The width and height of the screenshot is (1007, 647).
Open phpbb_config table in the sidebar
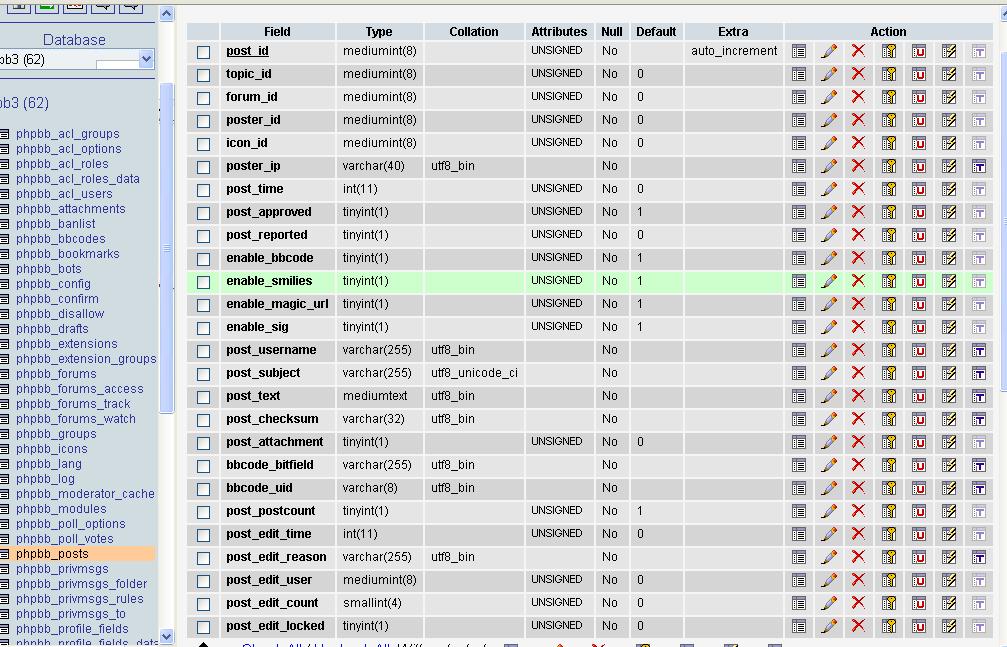tap(53, 284)
